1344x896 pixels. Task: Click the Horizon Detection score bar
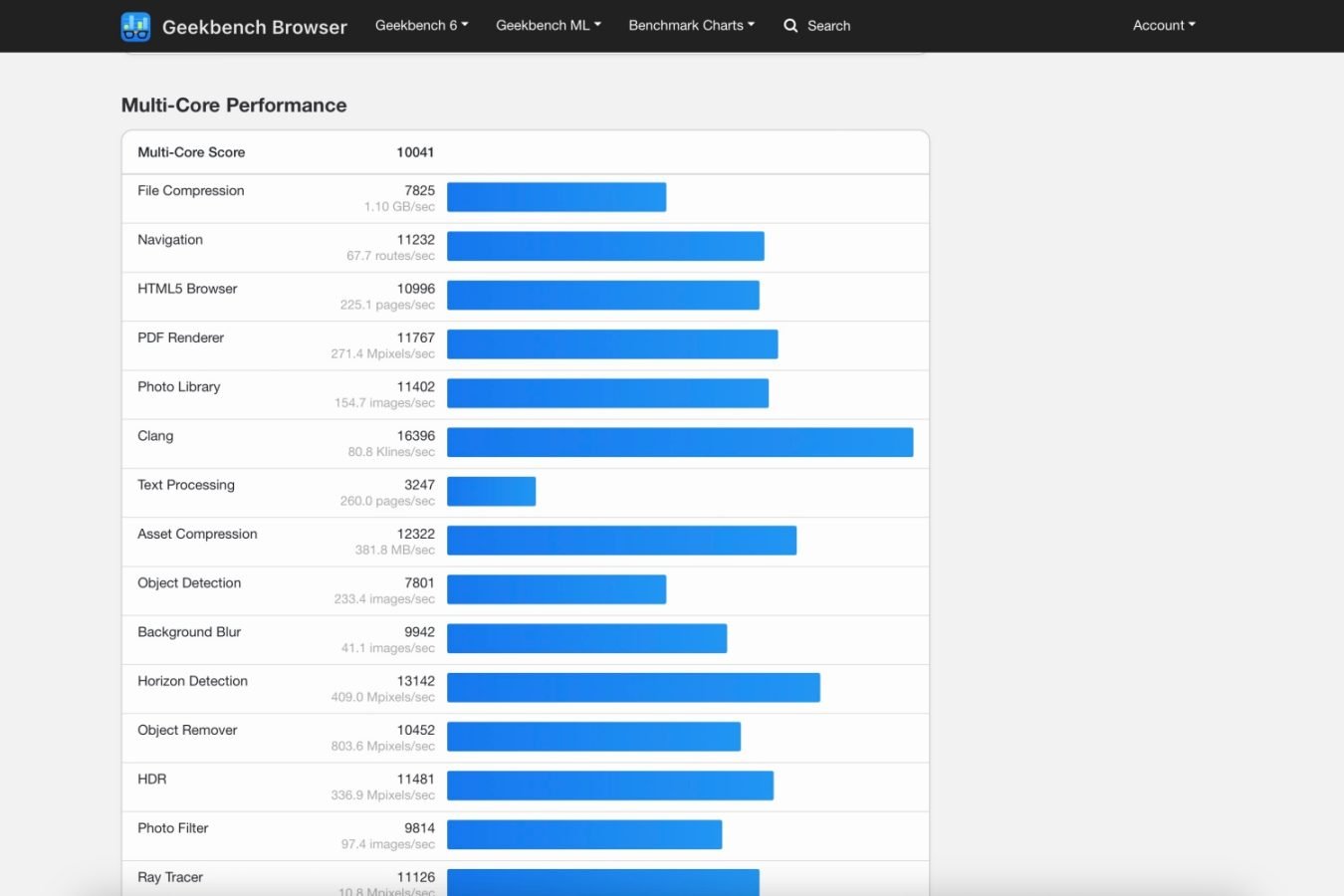click(x=633, y=687)
